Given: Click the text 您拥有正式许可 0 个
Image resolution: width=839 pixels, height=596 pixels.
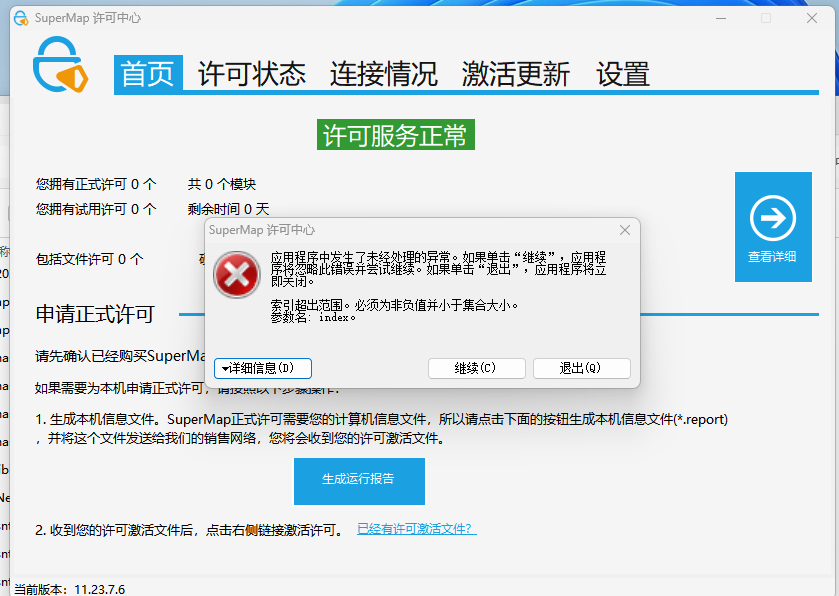Looking at the screenshot, I should tap(96, 185).
